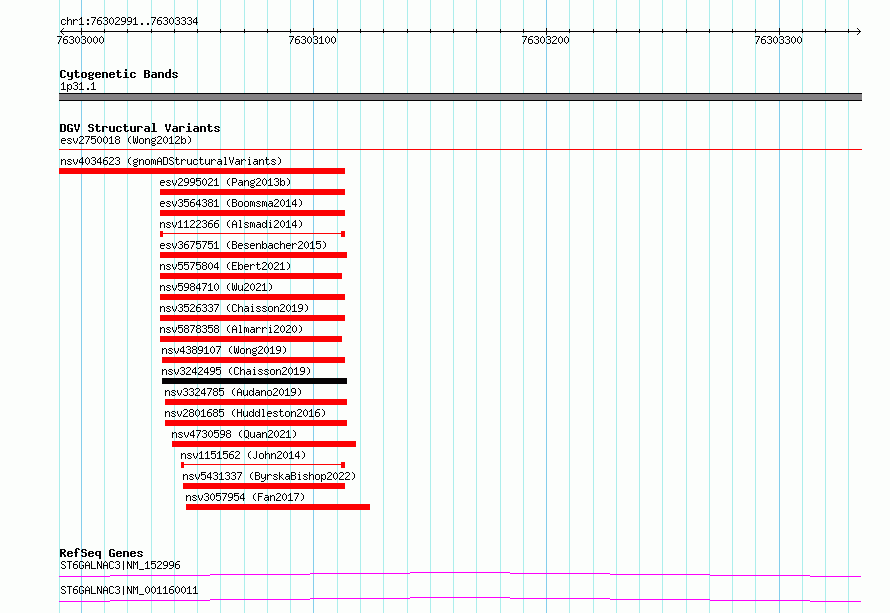This screenshot has width=890, height=613.
Task: Click ruler position 76303200
Action: click(x=545, y=40)
